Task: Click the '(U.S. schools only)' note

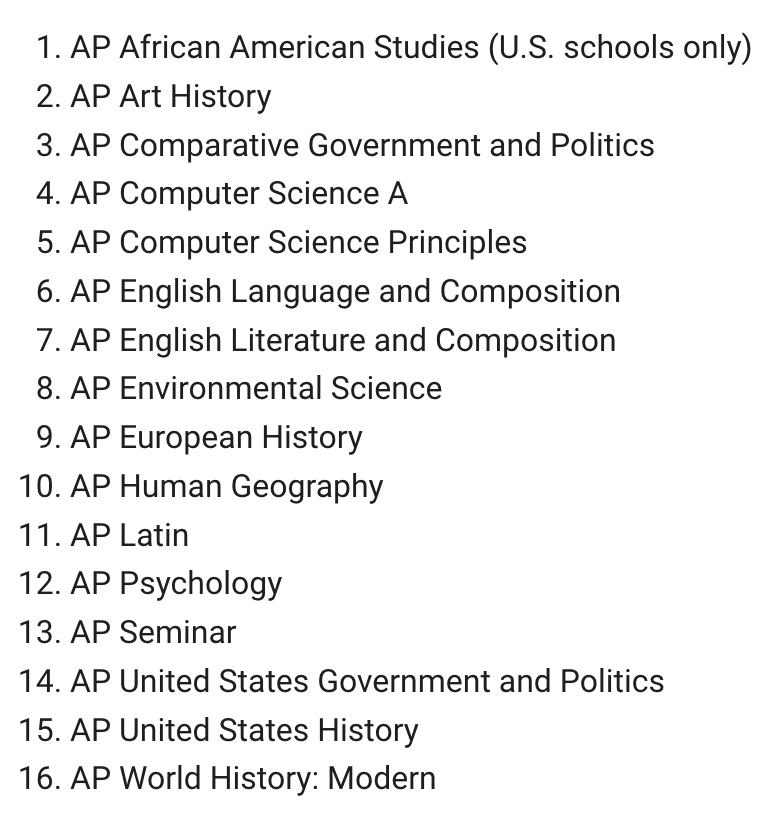Action: pyautogui.click(x=620, y=48)
